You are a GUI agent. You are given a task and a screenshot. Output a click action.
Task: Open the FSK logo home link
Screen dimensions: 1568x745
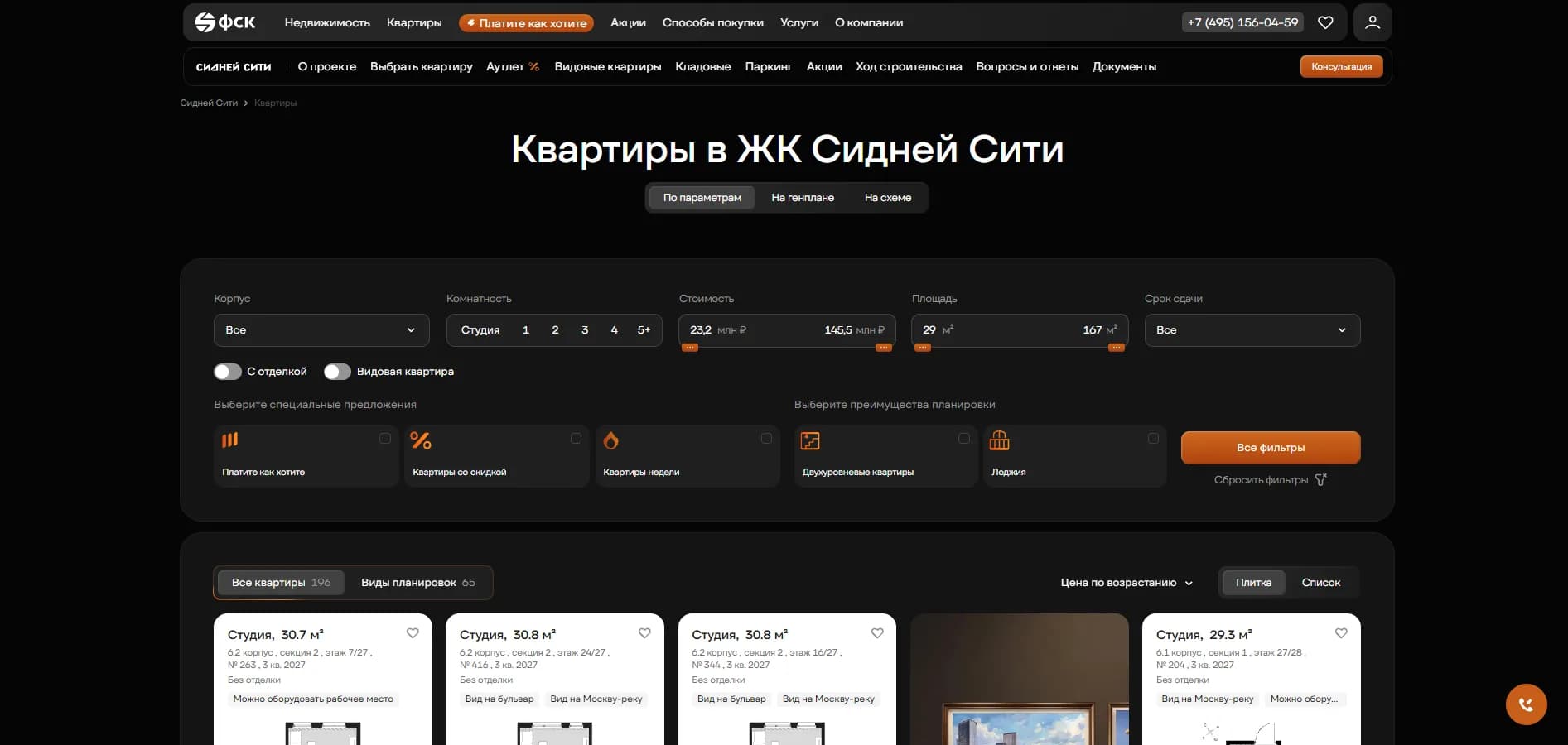point(225,22)
